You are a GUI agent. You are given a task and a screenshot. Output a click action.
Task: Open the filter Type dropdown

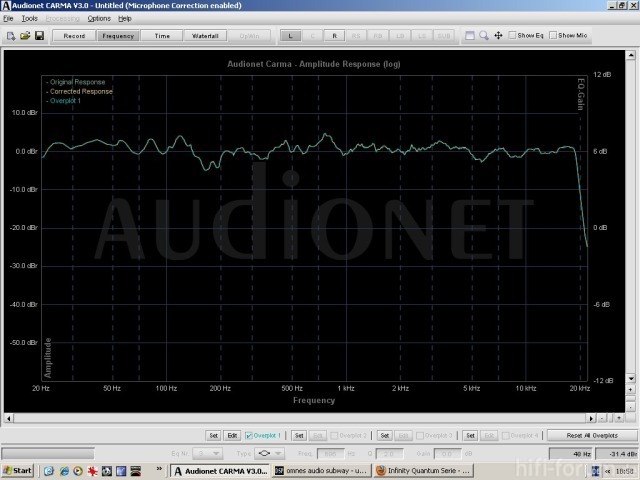tap(271, 453)
